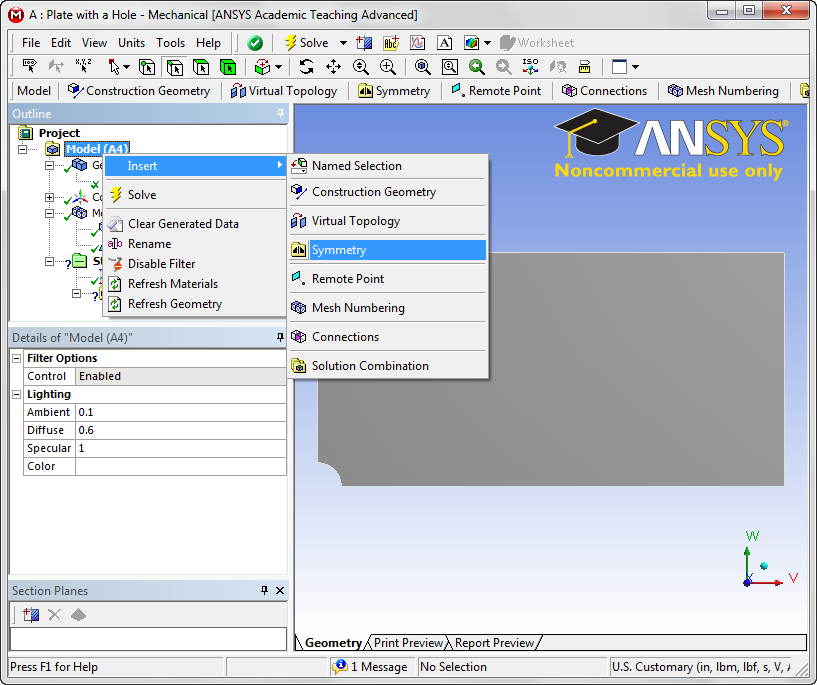The width and height of the screenshot is (817, 685).
Task: Click the Zoom To Fit icon
Action: (423, 67)
